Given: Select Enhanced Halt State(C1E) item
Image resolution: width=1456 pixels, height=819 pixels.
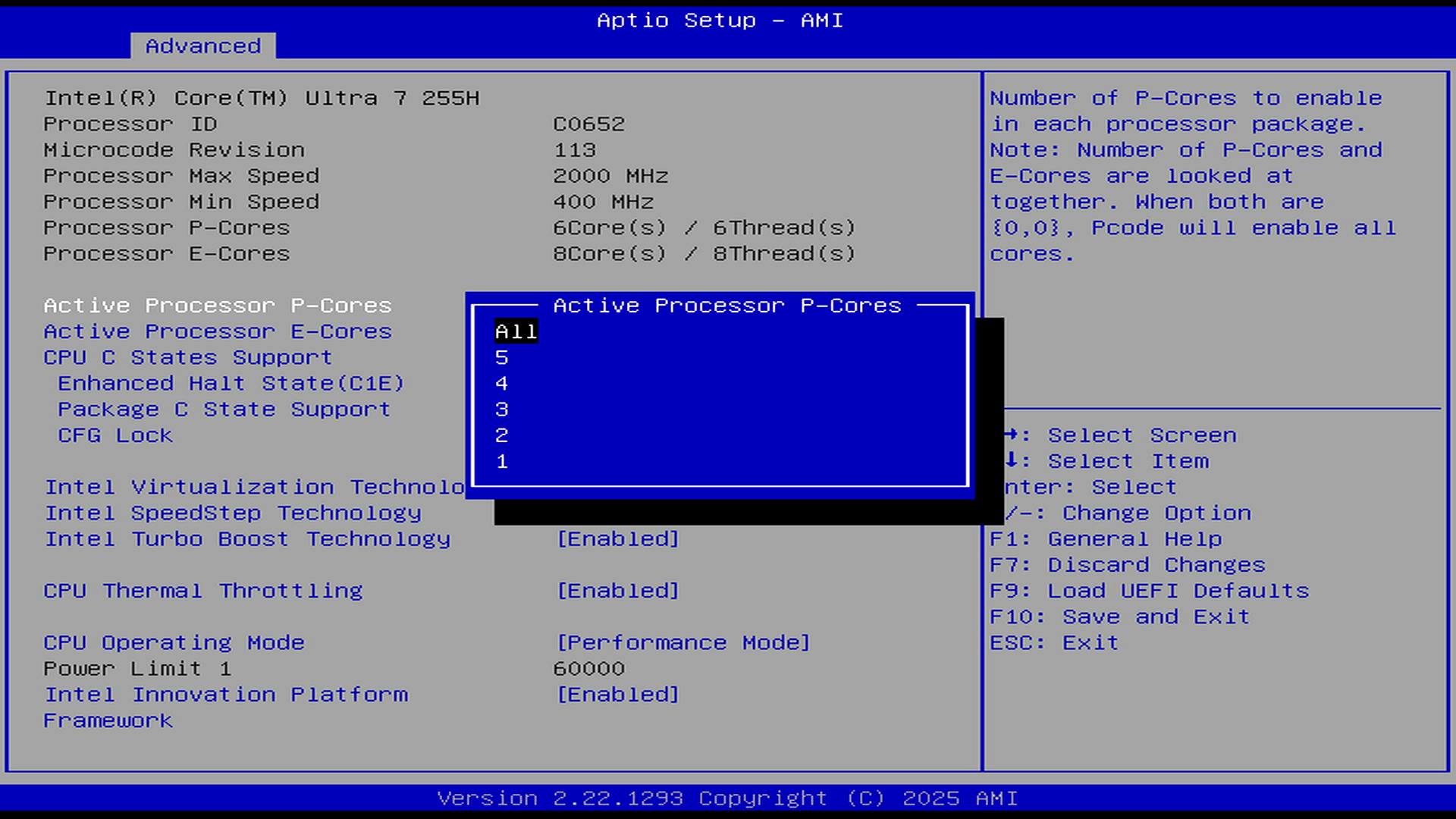Looking at the screenshot, I should tap(231, 384).
